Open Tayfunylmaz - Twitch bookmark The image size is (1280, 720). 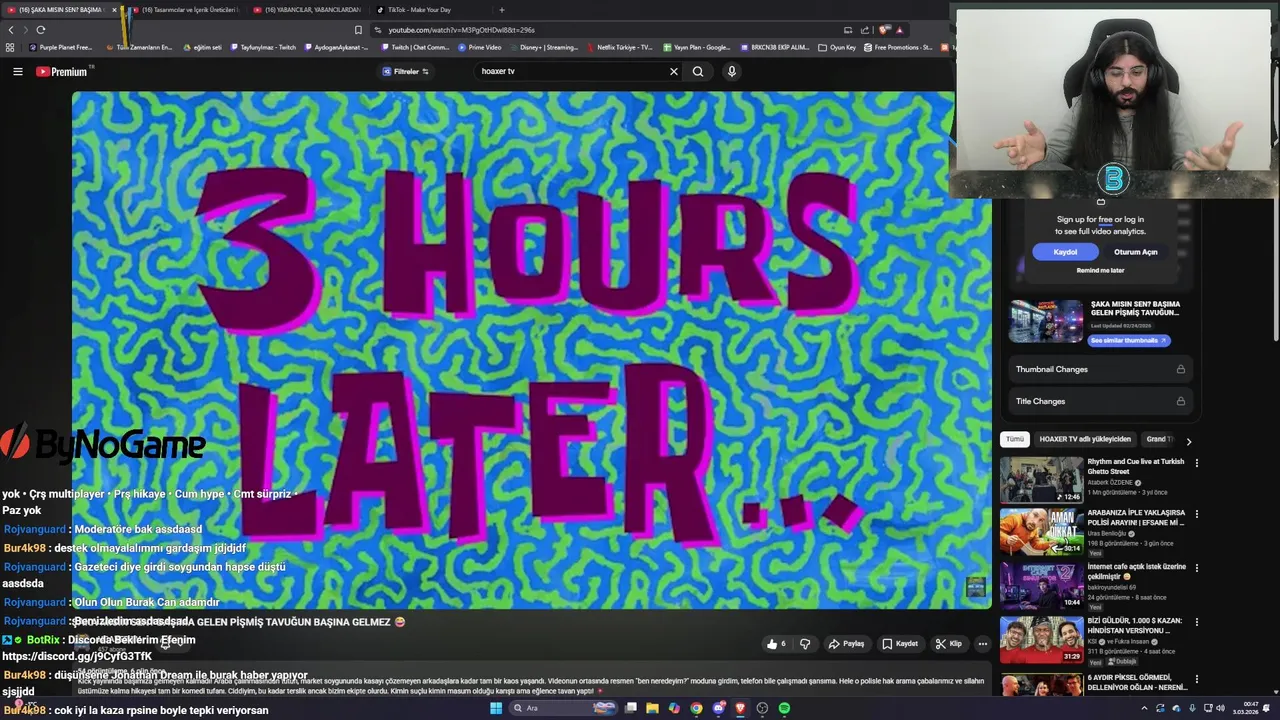[x=262, y=47]
